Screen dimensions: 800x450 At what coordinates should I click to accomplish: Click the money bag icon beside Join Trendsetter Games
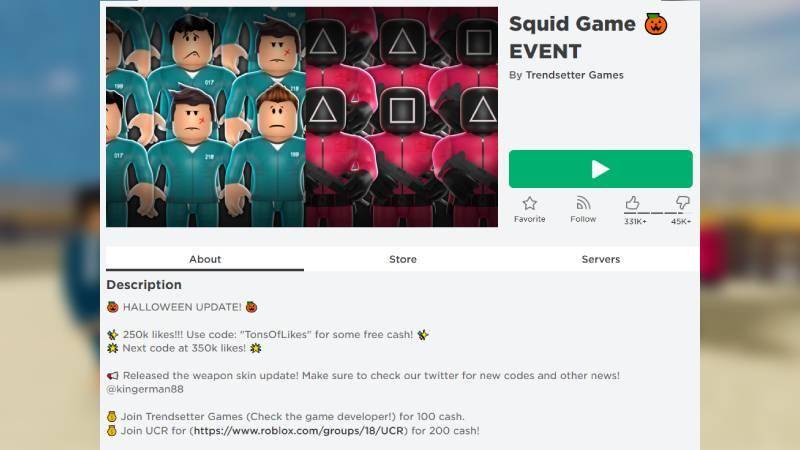pos(112,416)
